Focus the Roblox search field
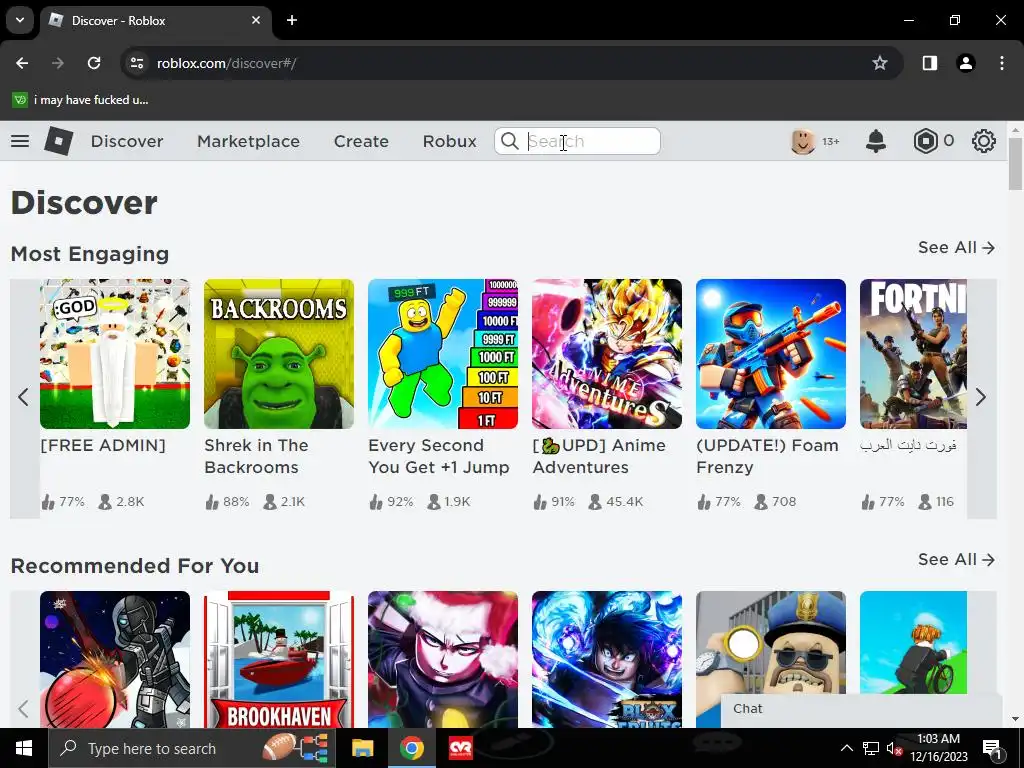Viewport: 1024px width, 768px height. (x=577, y=141)
